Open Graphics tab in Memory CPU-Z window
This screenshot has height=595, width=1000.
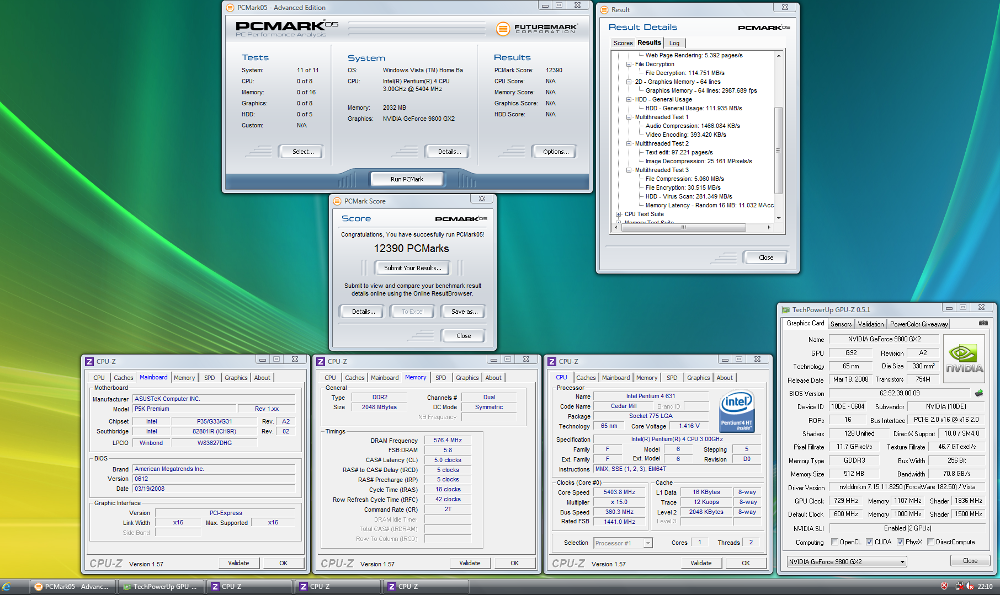click(467, 378)
